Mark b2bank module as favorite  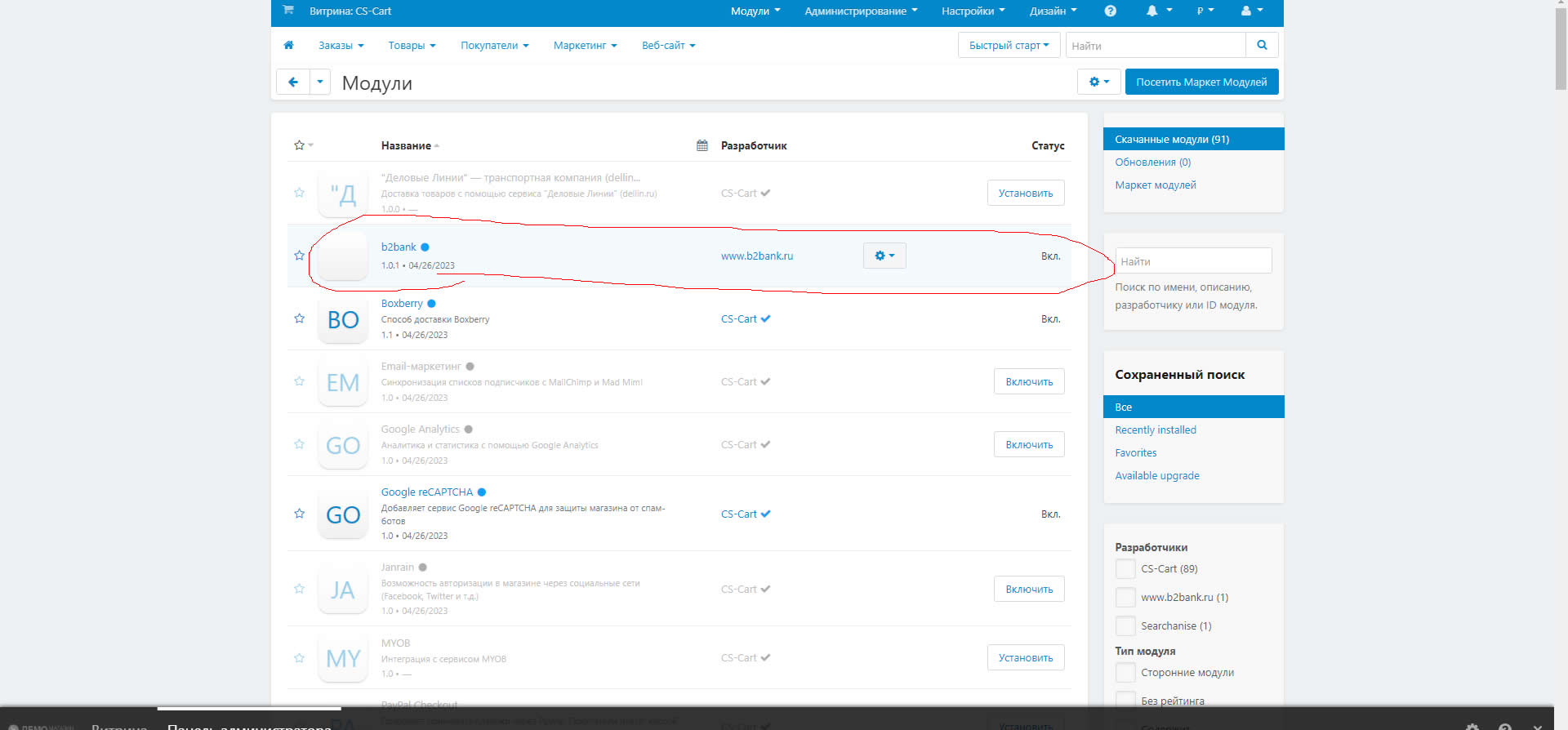tap(299, 256)
